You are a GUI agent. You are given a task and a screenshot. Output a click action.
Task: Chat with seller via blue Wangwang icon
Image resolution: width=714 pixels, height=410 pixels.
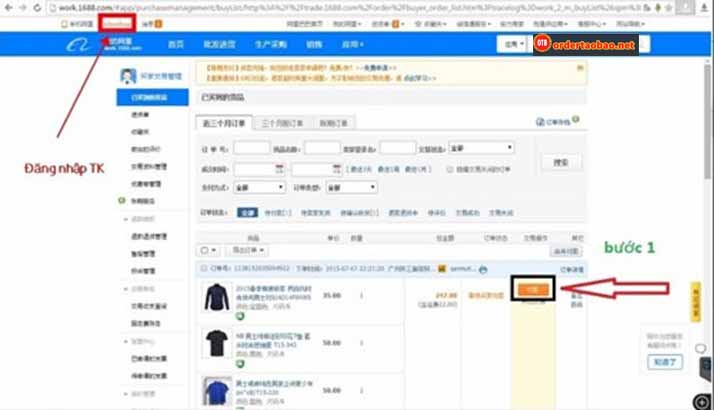click(x=483, y=269)
